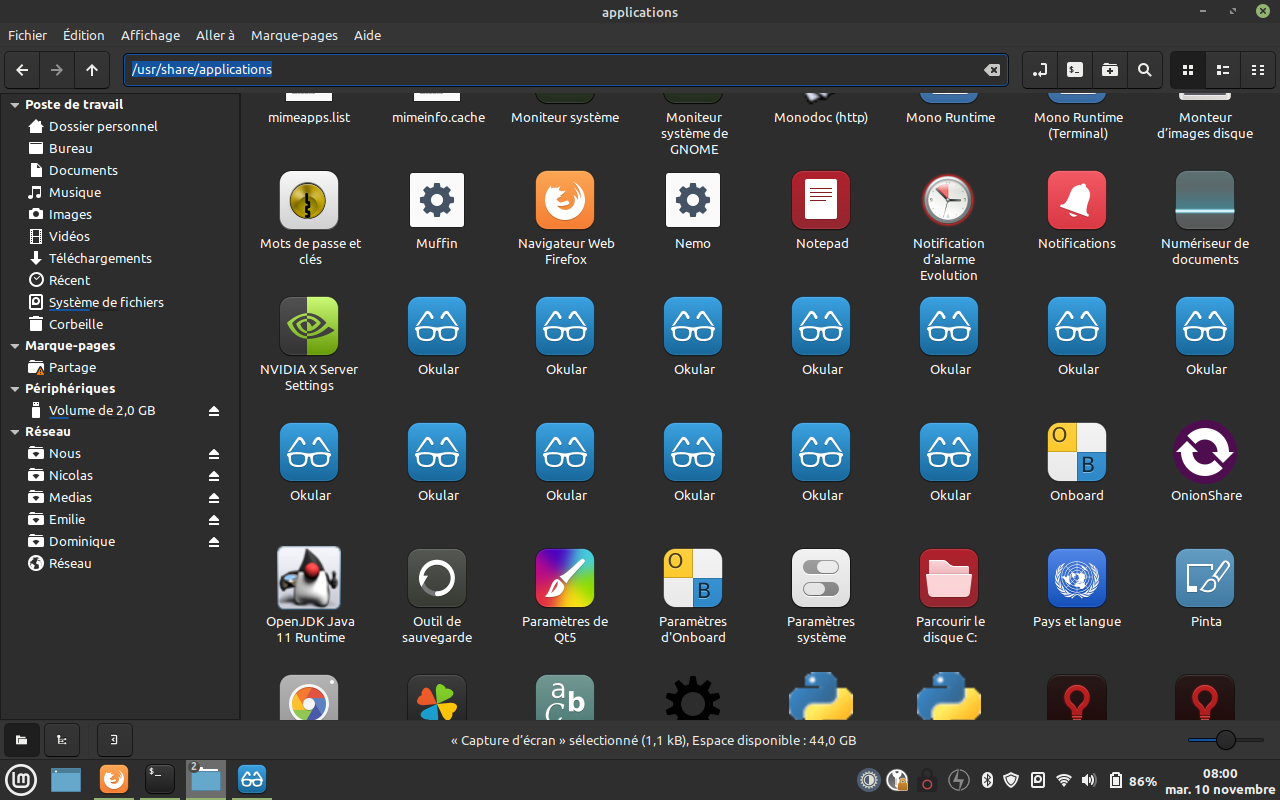Eject the Volume de 2,0 GB device
The height and width of the screenshot is (800, 1280).
(x=213, y=411)
